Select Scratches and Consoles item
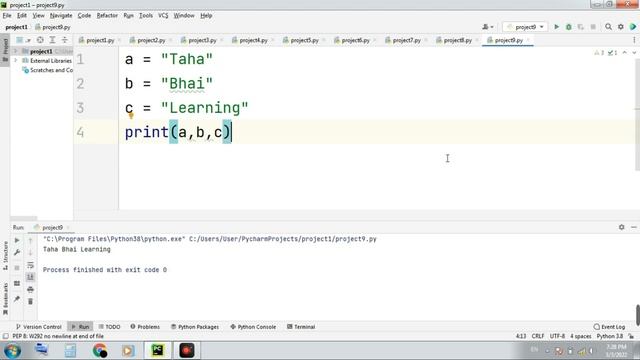640x360 pixels. (x=48, y=70)
